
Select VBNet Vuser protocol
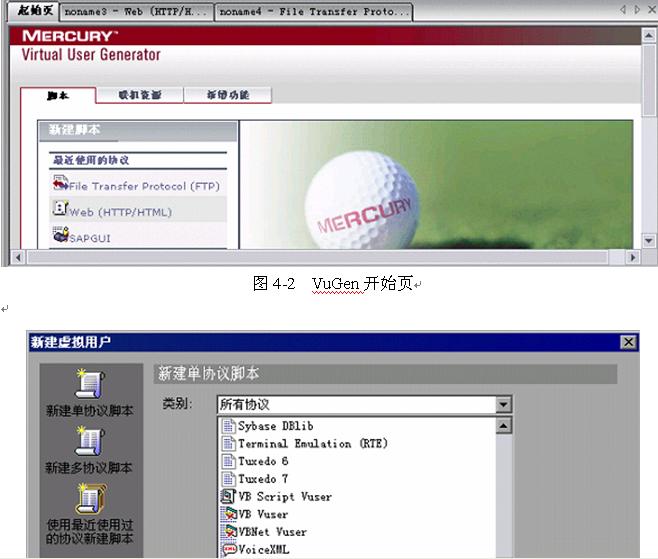tap(272, 532)
